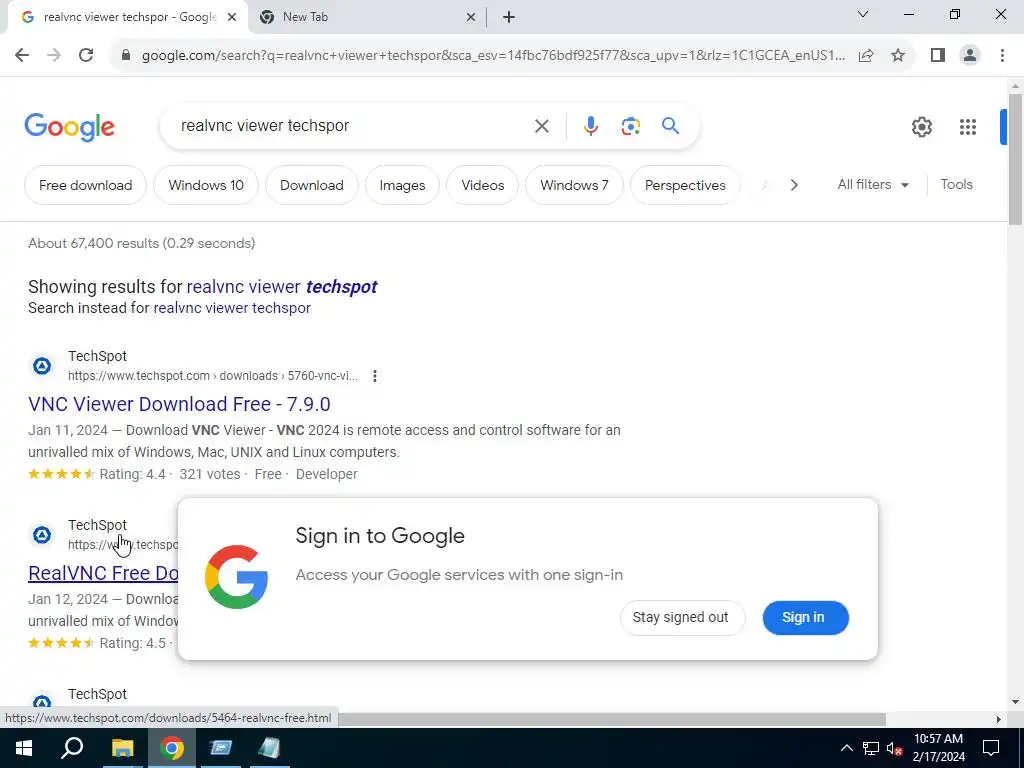Open the tab search dropdown arrow

click(x=863, y=14)
